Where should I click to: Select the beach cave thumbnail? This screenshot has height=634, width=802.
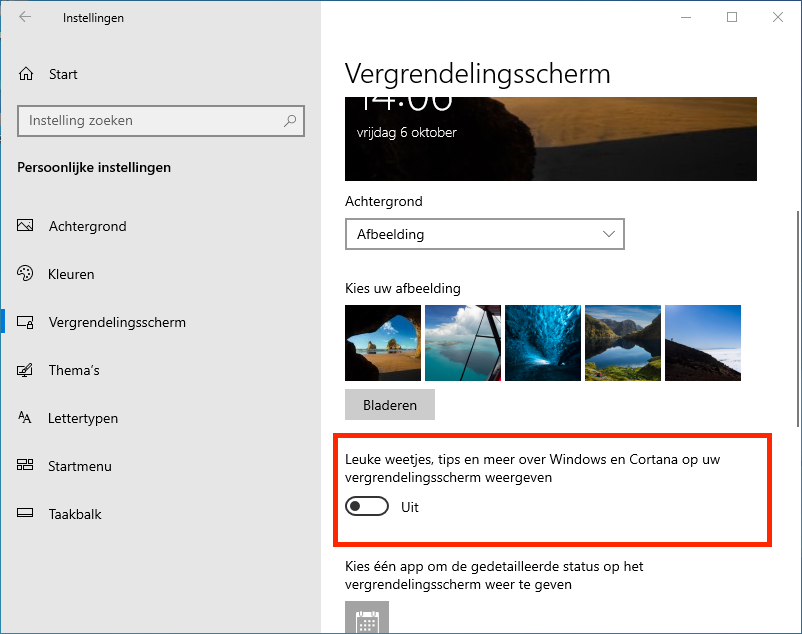click(x=383, y=343)
